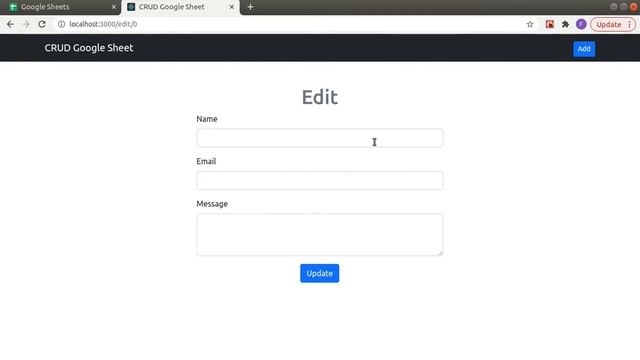Close the CRUD Google Sheet tab

pos(231,7)
